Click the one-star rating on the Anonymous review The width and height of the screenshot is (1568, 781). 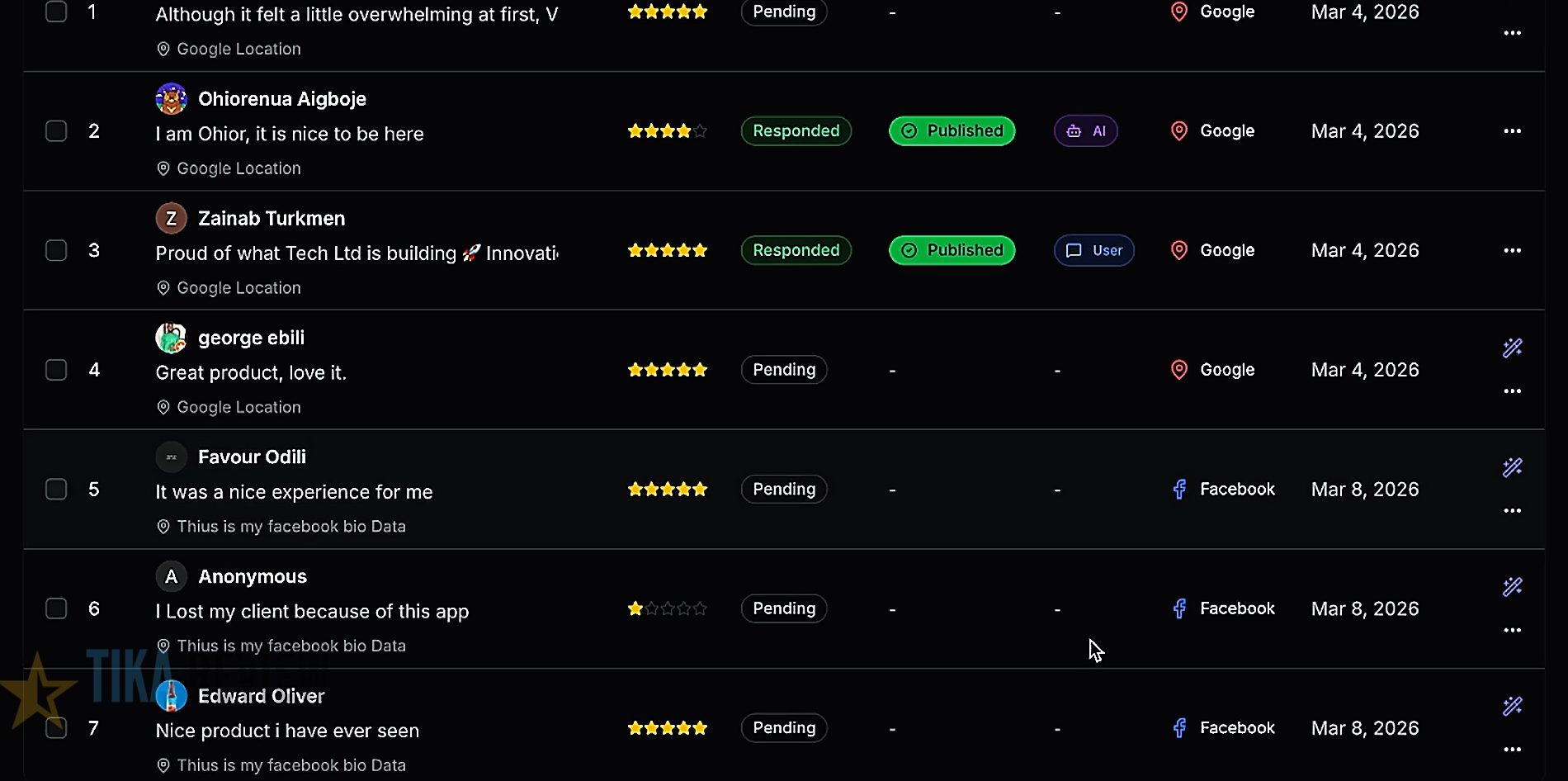(x=667, y=609)
